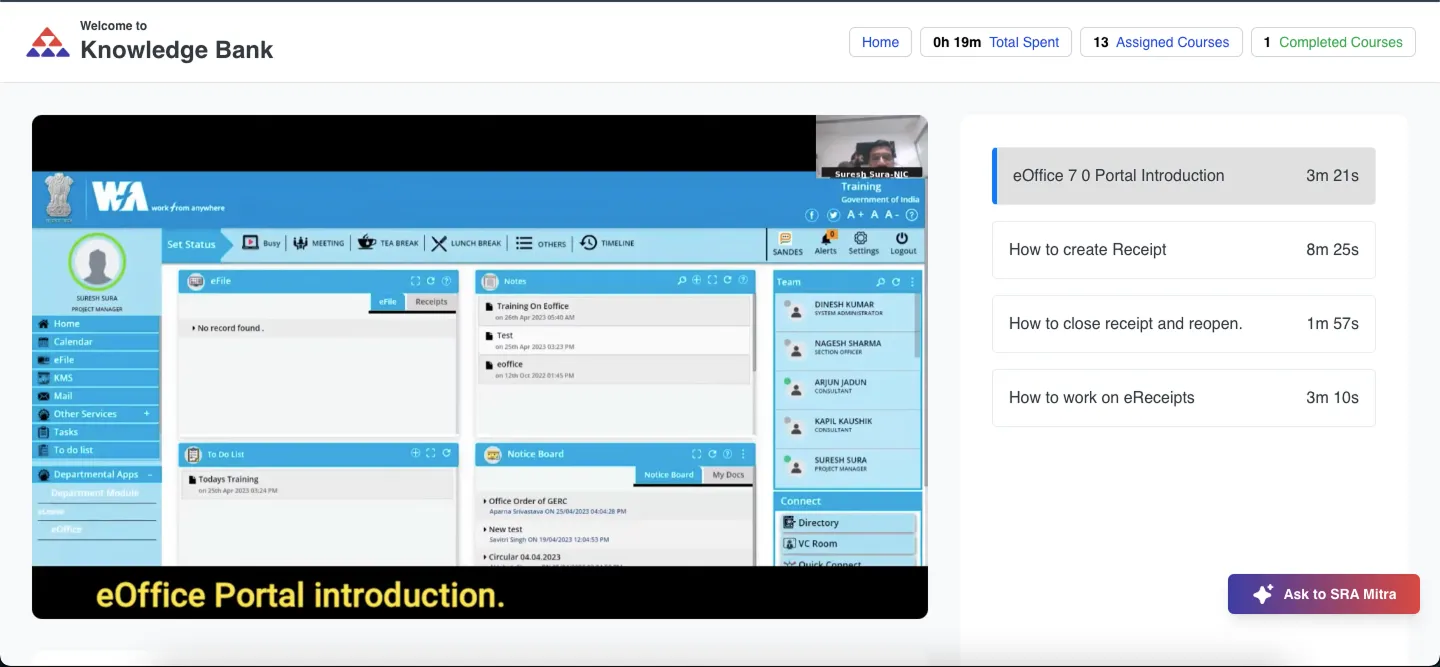Screen dimensions: 1440x667
Task: Open the How to create Receipt lesson
Action: 1183,250
